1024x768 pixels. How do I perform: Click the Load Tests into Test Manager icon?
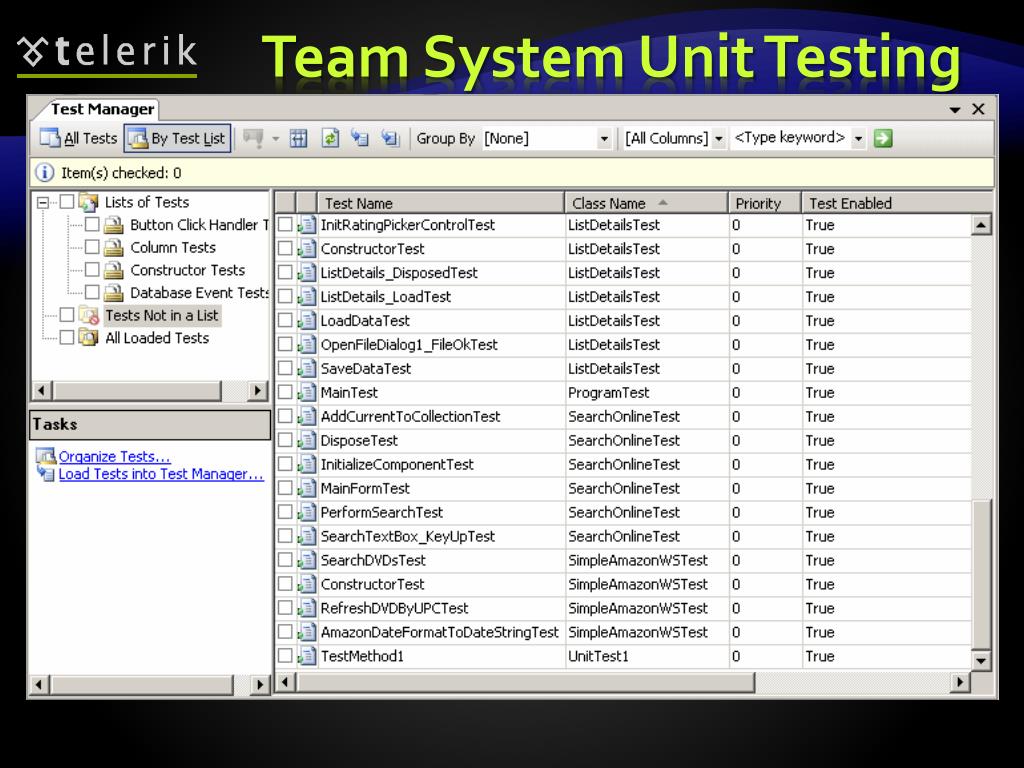point(46,473)
